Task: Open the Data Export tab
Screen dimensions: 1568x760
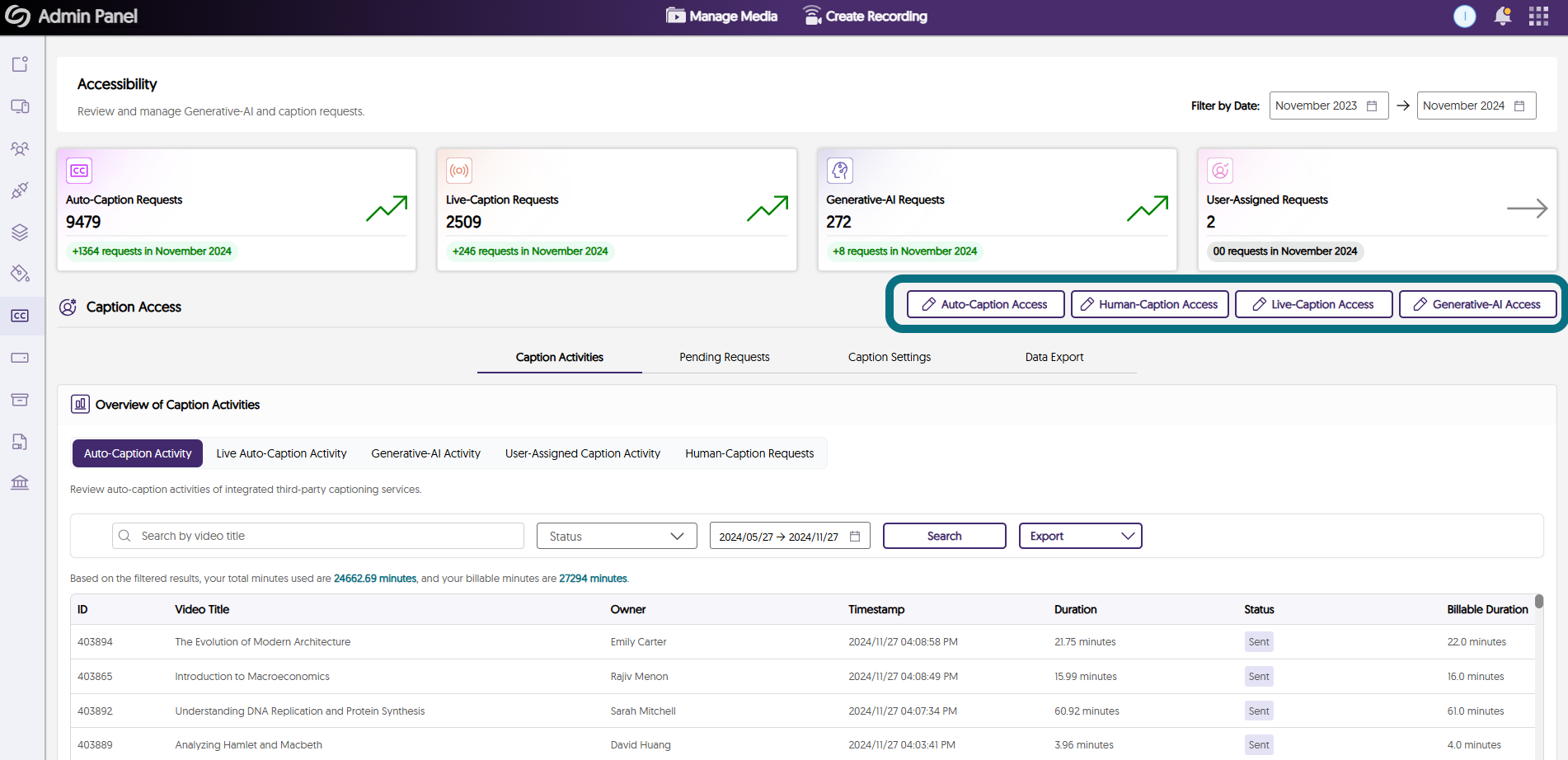Action: [x=1054, y=357]
